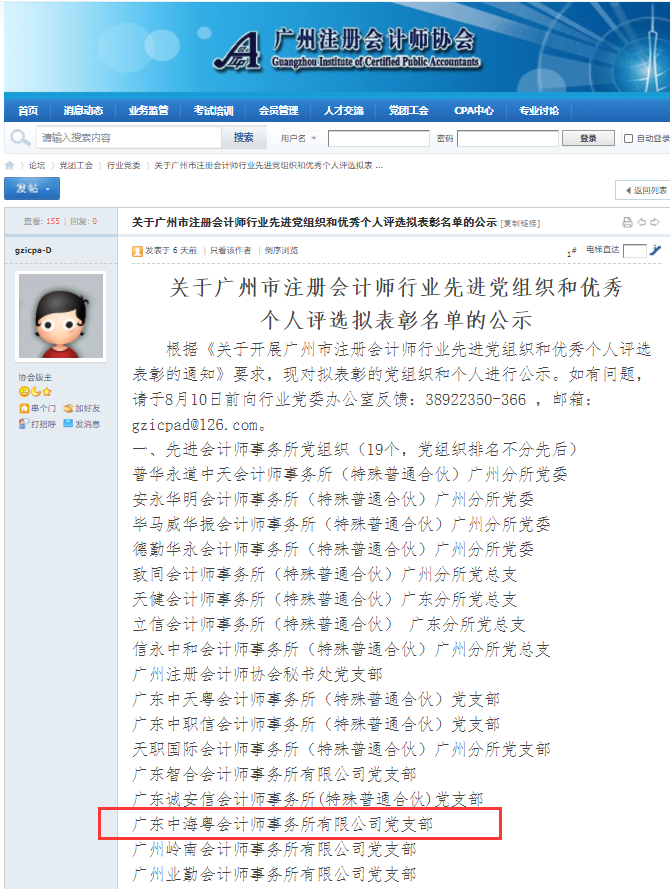Viewport: 670px width, 889px height.
Task: Click the line 广东智合会计师事务所有限公司党支部
Action: point(274,774)
